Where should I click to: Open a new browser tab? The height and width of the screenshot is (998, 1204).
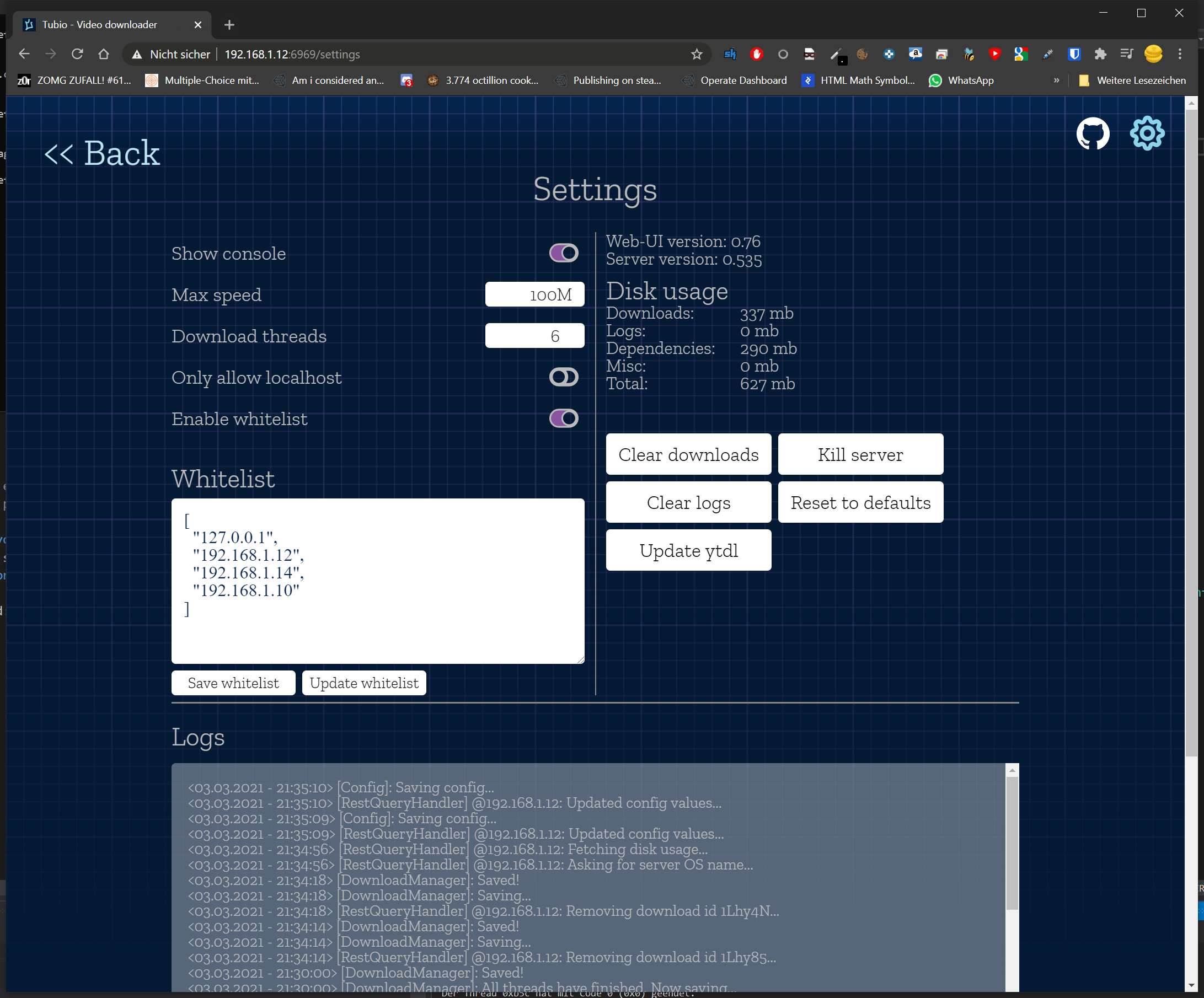(229, 25)
